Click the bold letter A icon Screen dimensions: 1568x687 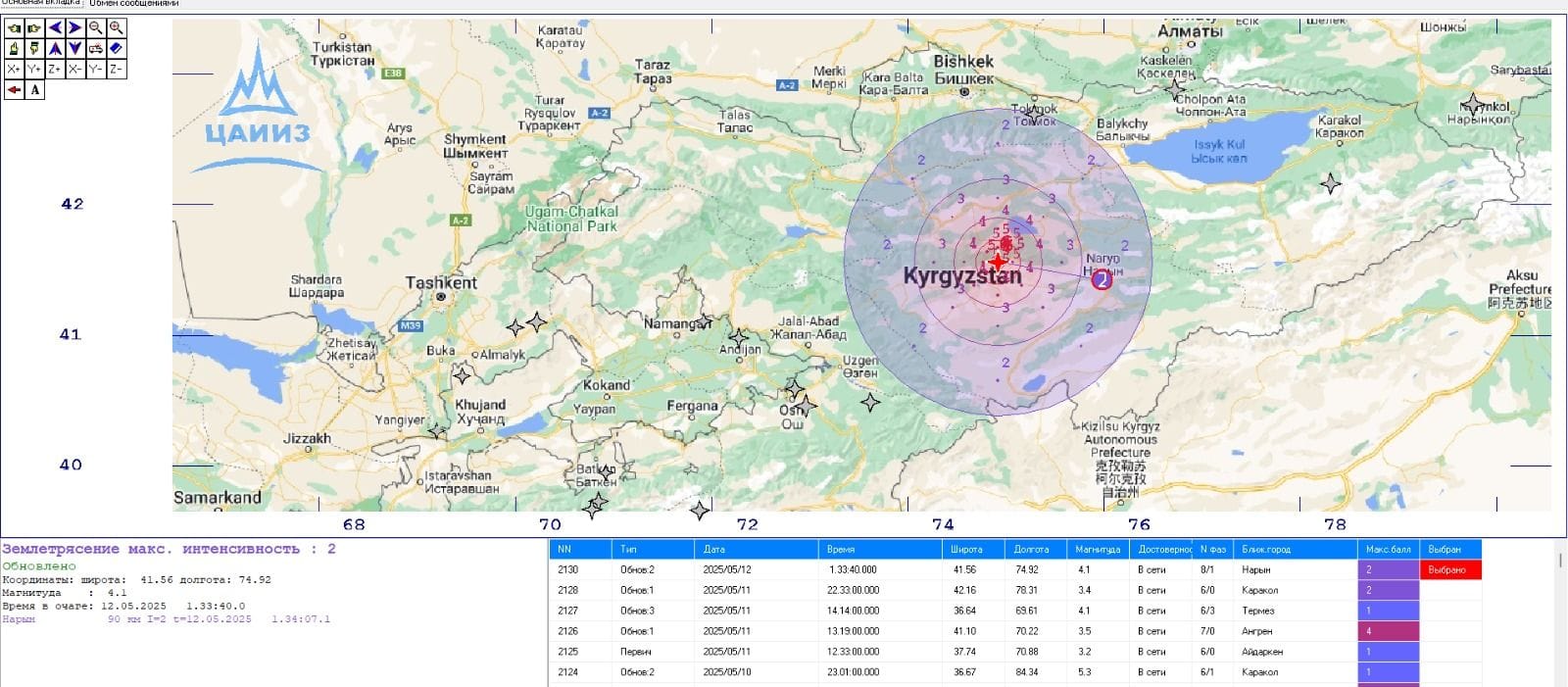pos(35,90)
